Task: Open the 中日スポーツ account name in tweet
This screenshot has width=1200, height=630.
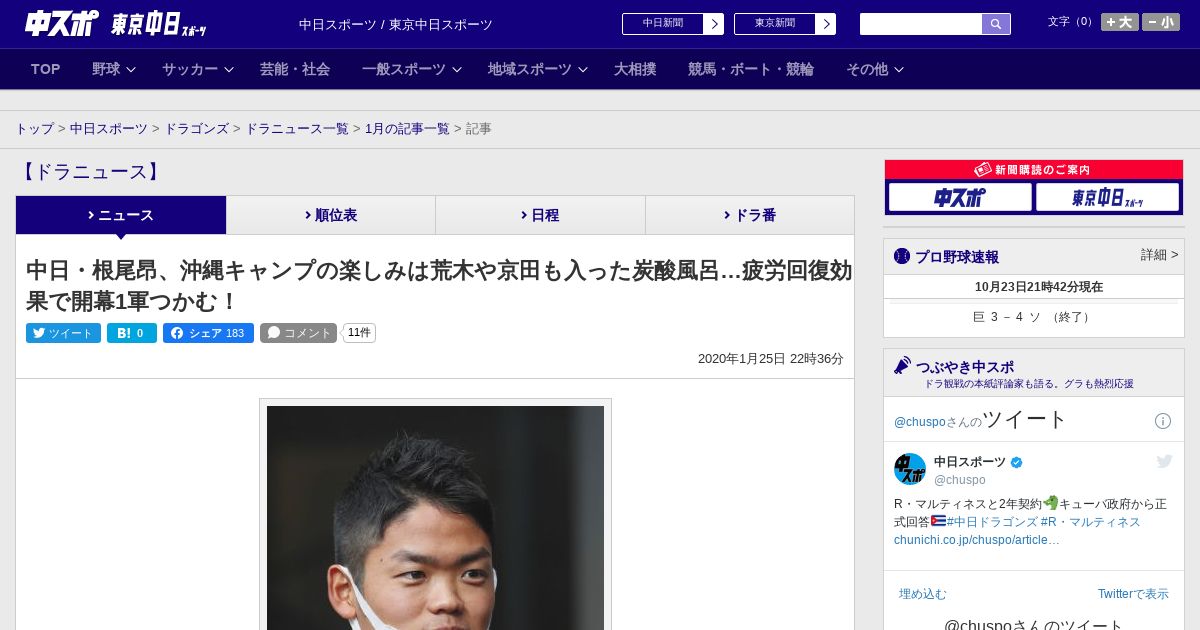Action: point(970,462)
